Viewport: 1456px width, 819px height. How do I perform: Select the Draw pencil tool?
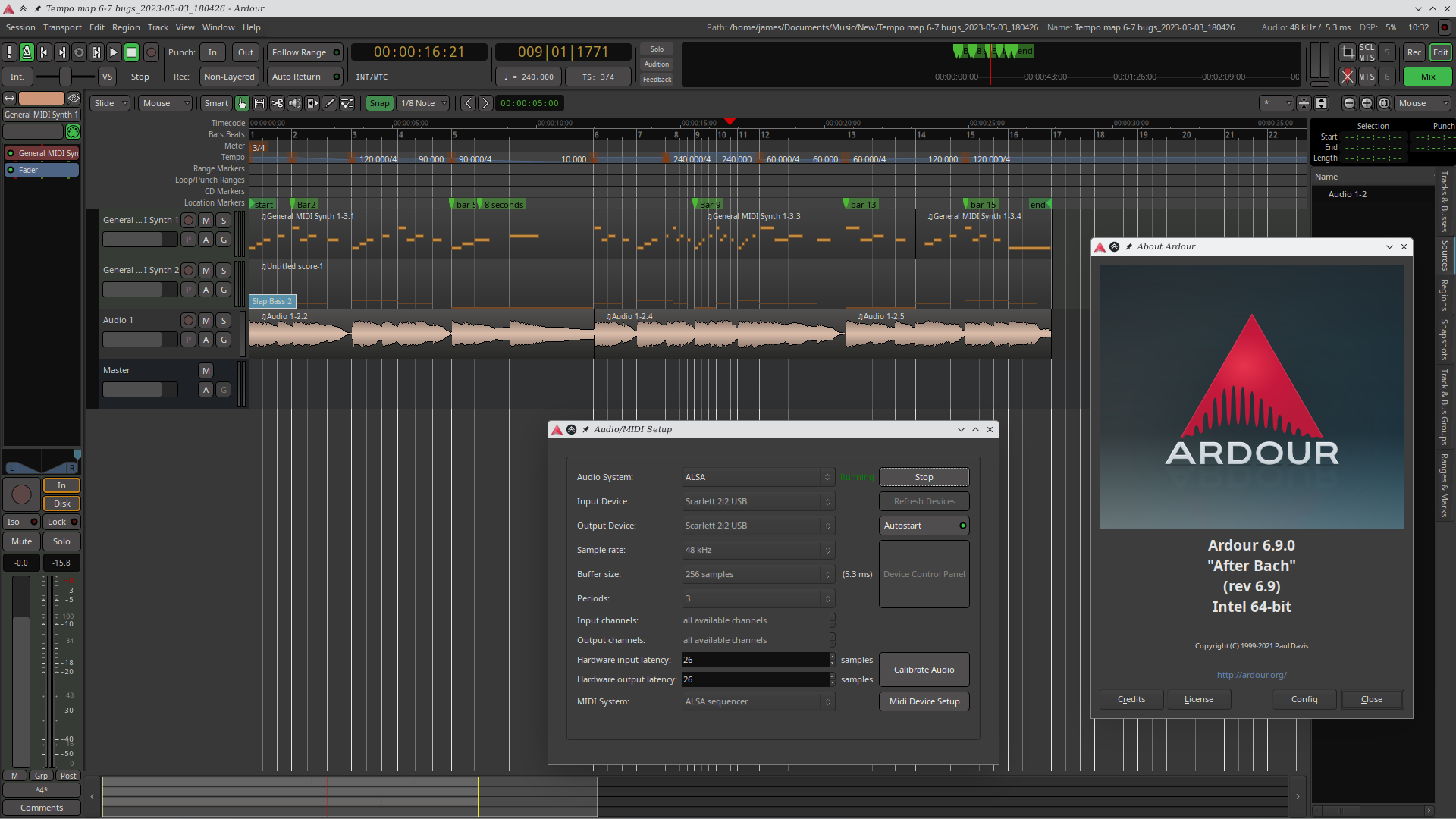[330, 103]
